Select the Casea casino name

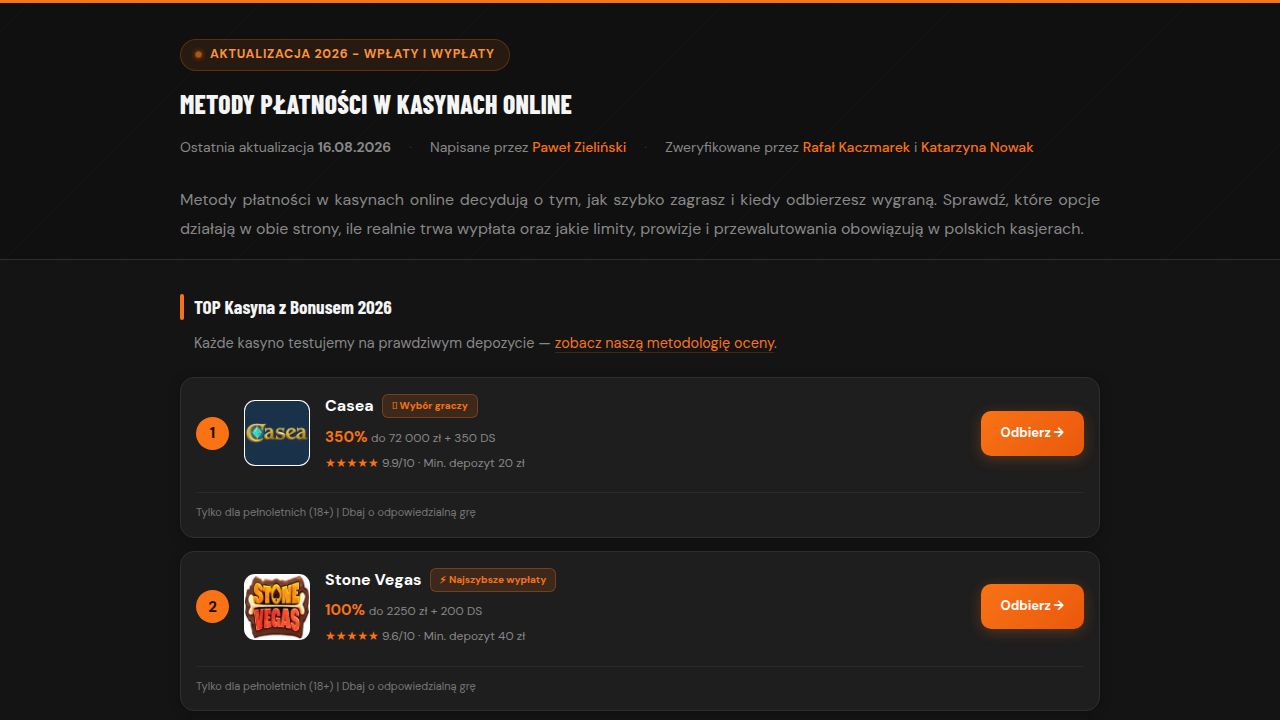point(349,406)
